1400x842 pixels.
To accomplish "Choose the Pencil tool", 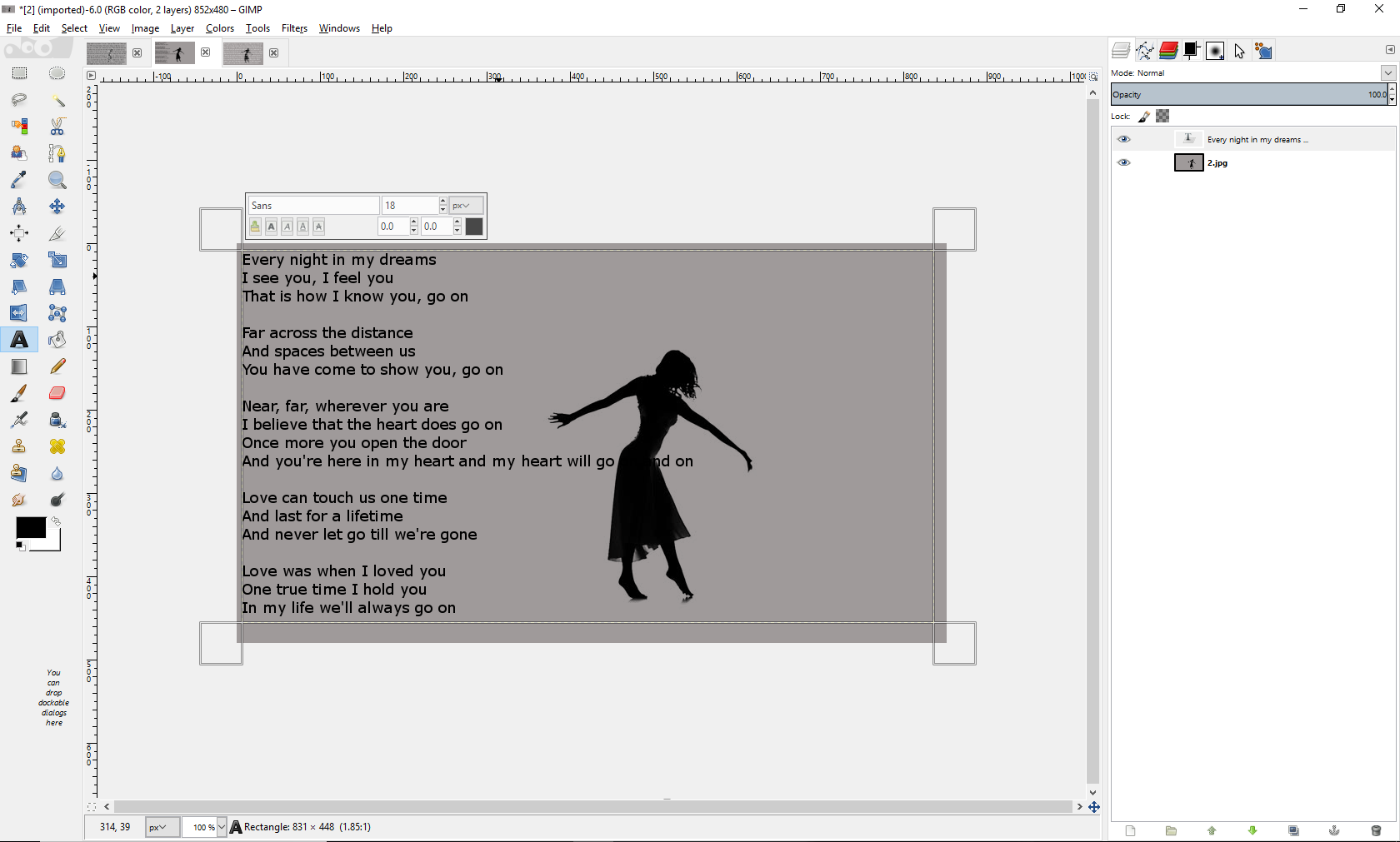I will tap(57, 366).
